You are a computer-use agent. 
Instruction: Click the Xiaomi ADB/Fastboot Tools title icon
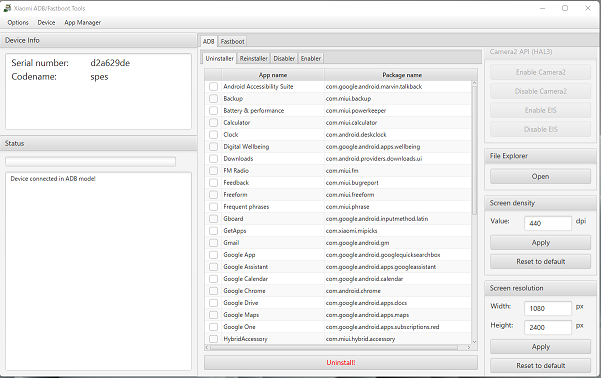(7, 8)
